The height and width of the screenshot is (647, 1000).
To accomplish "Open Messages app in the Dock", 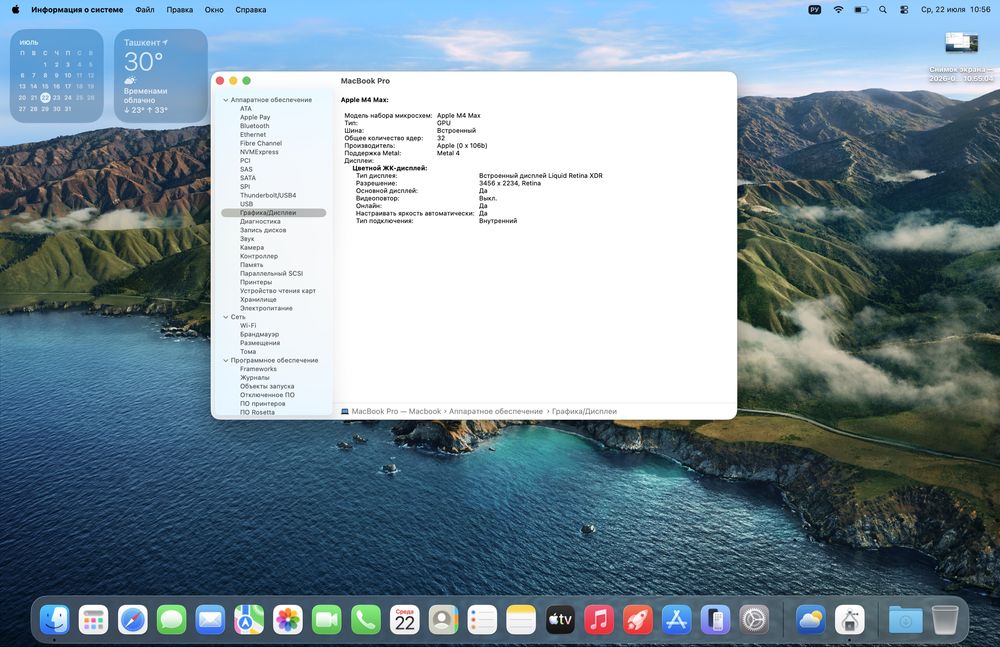I will point(172,620).
